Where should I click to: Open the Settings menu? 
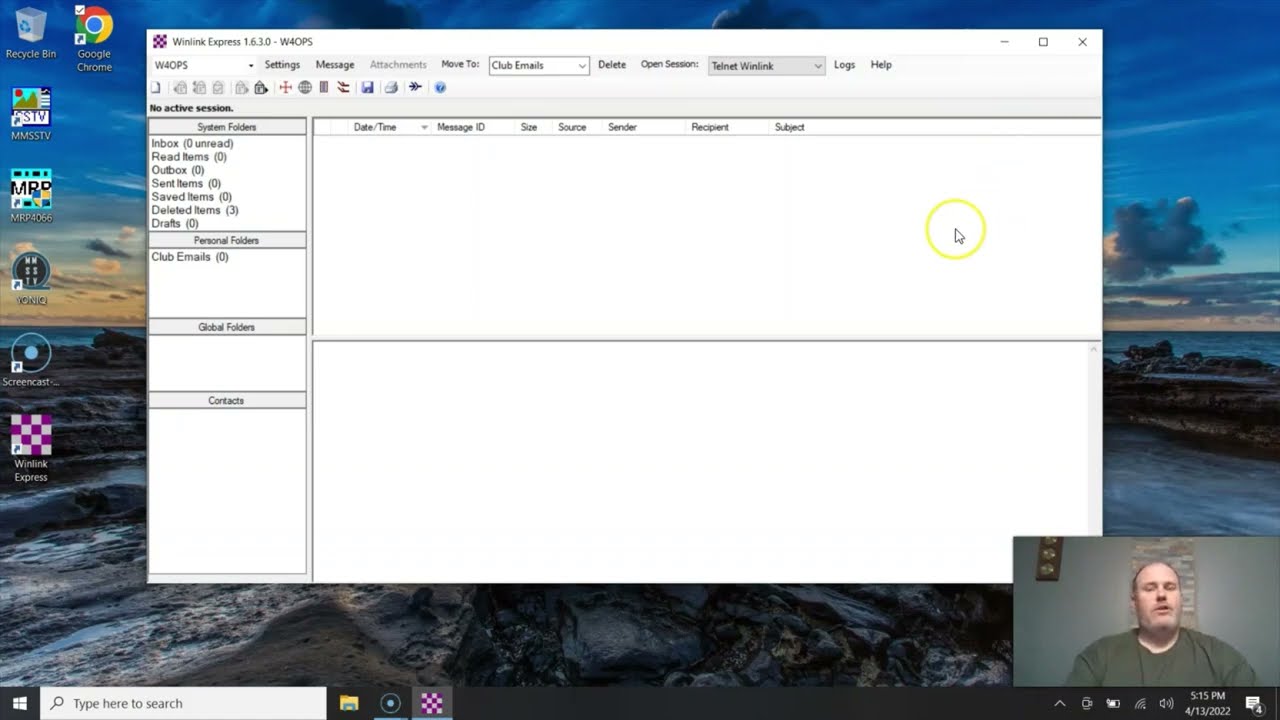click(282, 65)
